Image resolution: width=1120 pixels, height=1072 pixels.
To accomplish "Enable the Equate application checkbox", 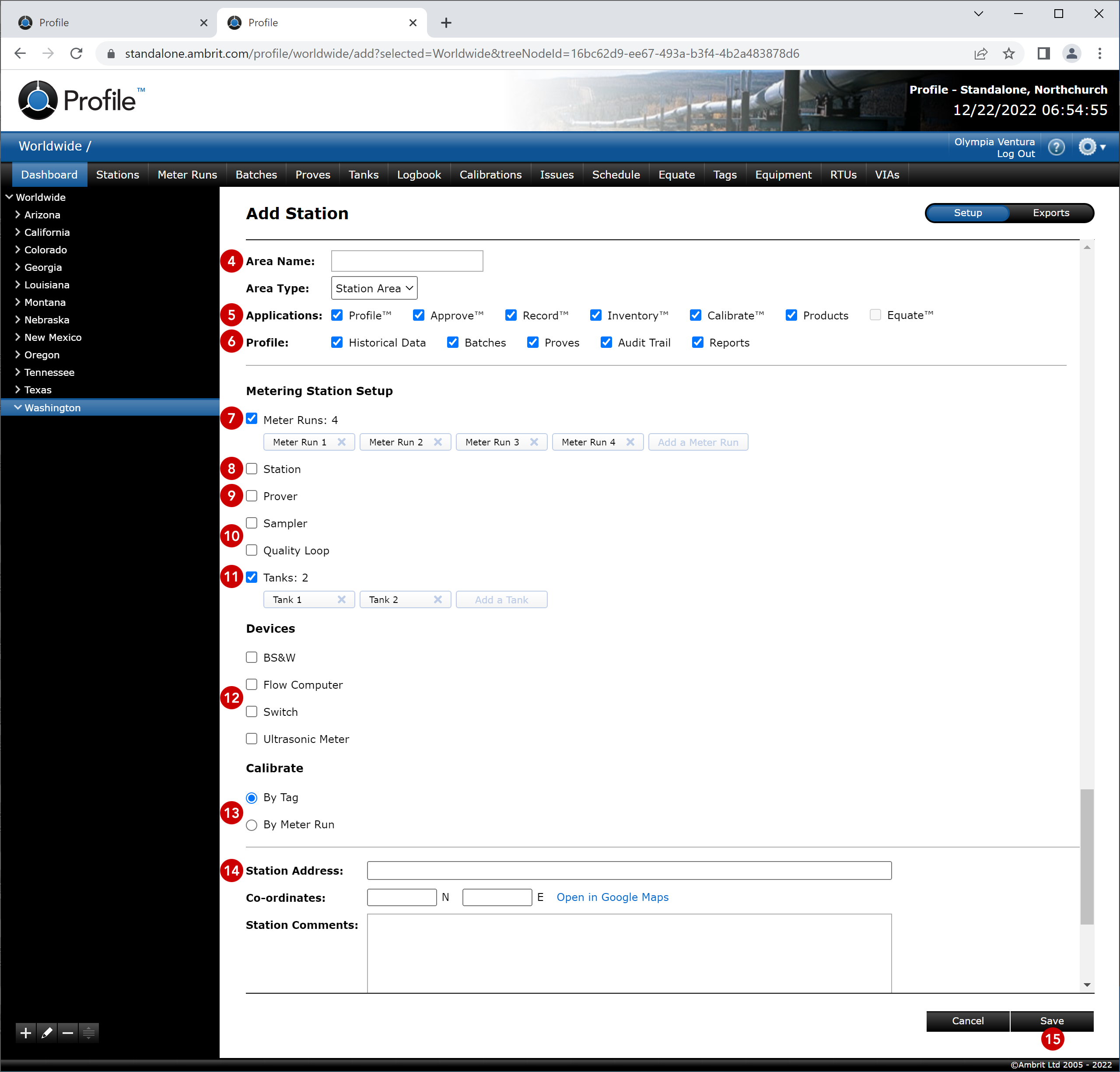I will pos(875,315).
